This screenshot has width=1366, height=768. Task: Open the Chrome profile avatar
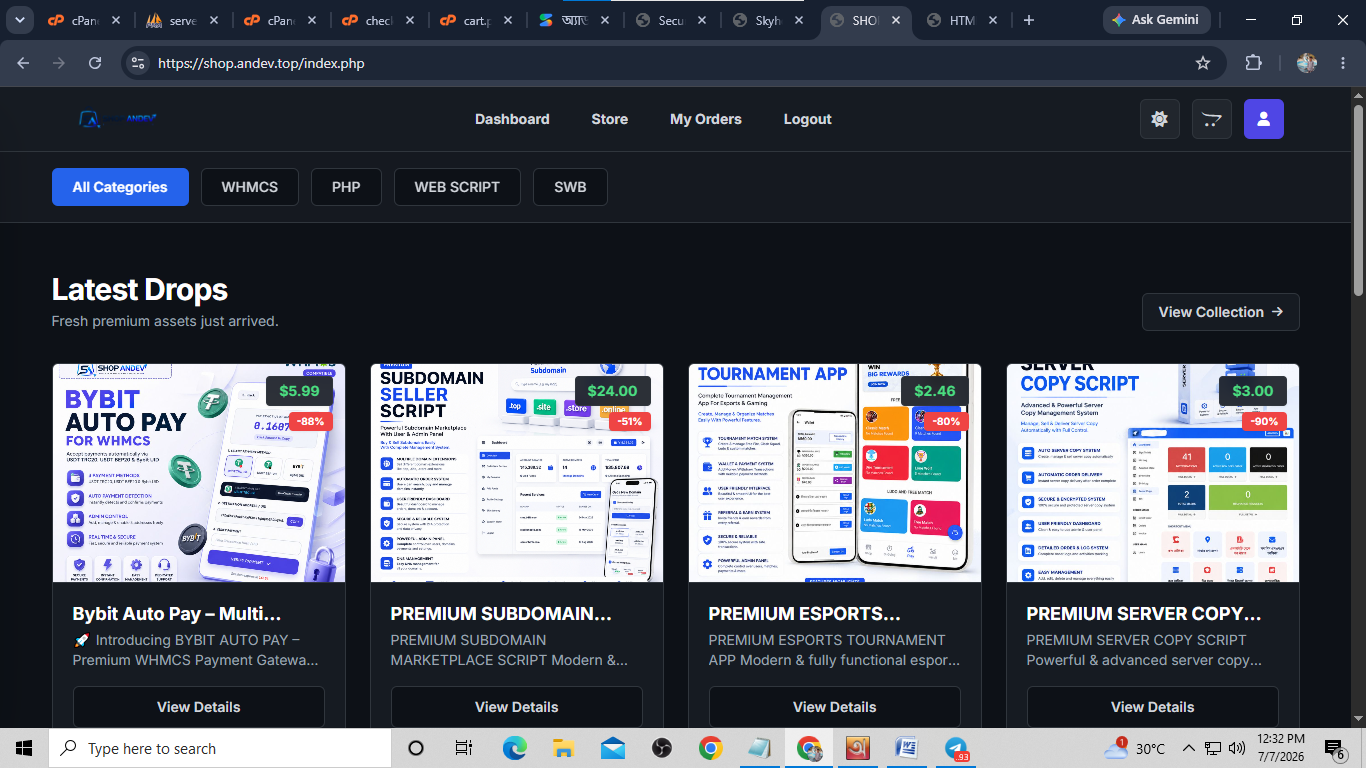click(x=1307, y=63)
